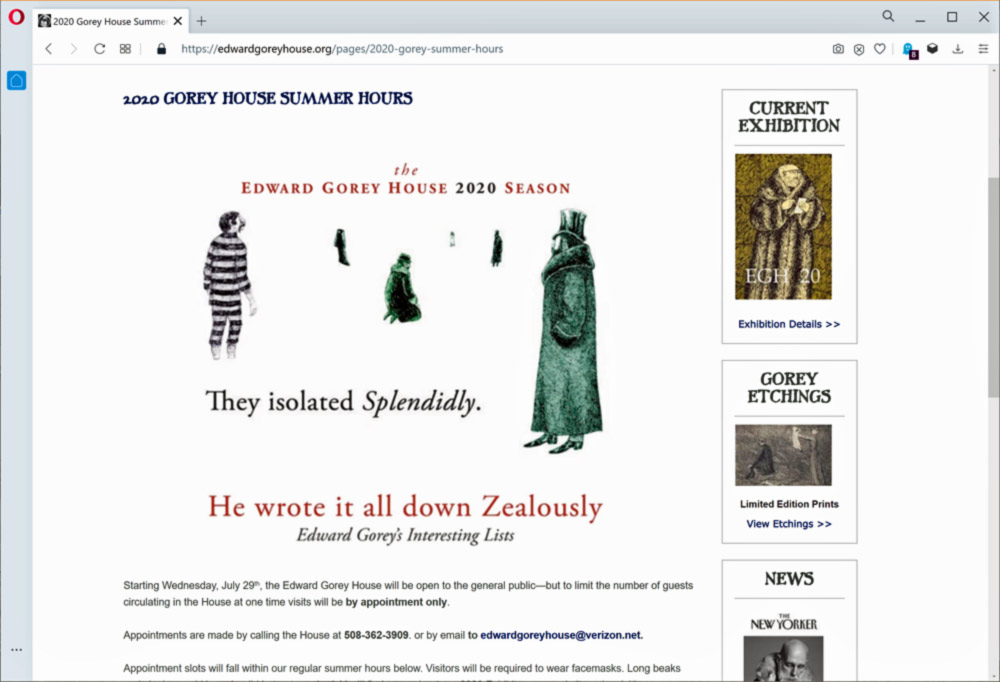Image resolution: width=1000 pixels, height=682 pixels.
Task: Open the extensions cube icon
Action: click(932, 49)
